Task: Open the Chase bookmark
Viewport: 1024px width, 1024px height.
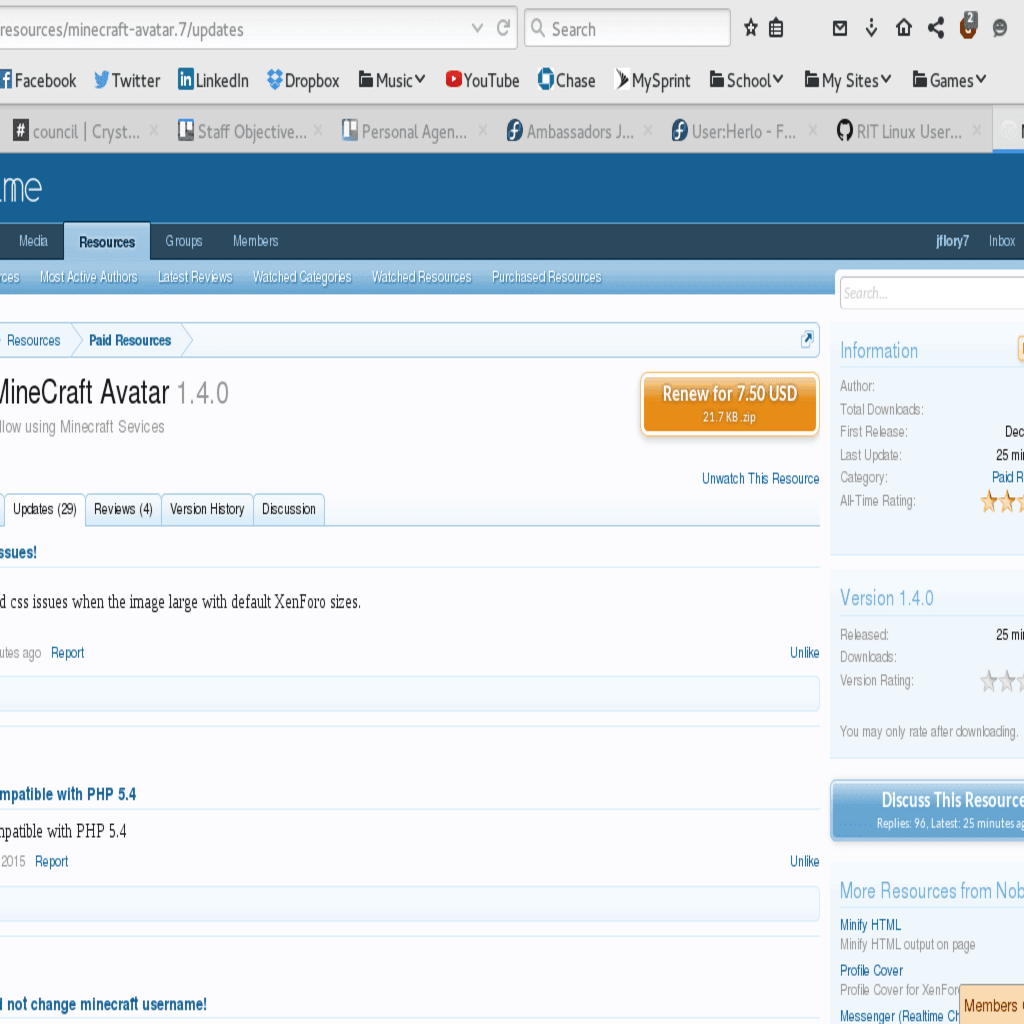Action: [x=566, y=80]
